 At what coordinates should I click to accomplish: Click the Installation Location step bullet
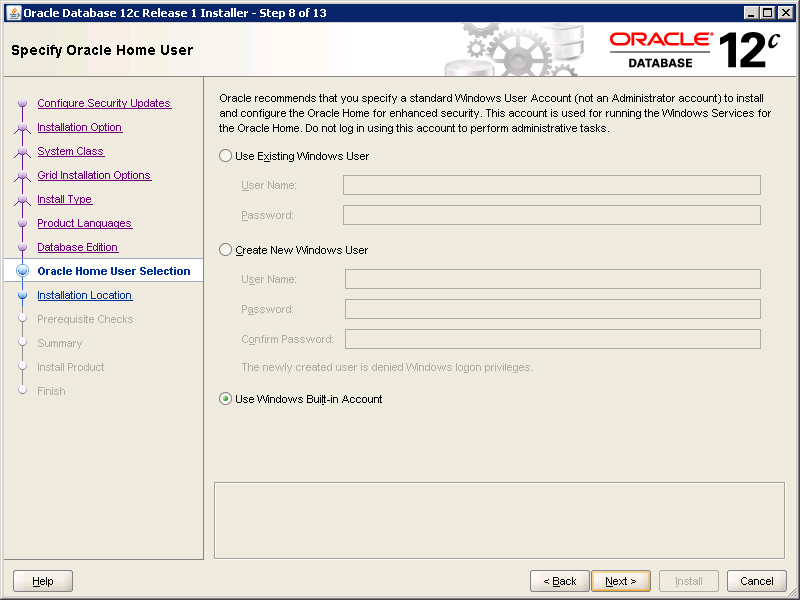click(x=22, y=295)
